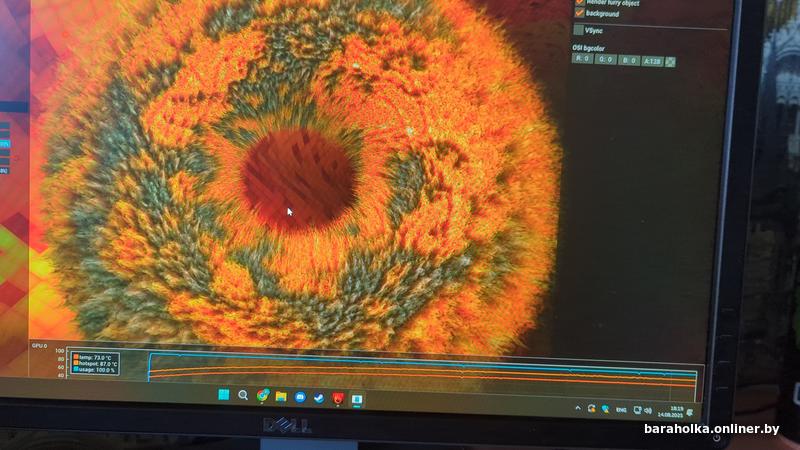Open the blue round taskbar app icon
800x450 pixels.
(x=300, y=397)
